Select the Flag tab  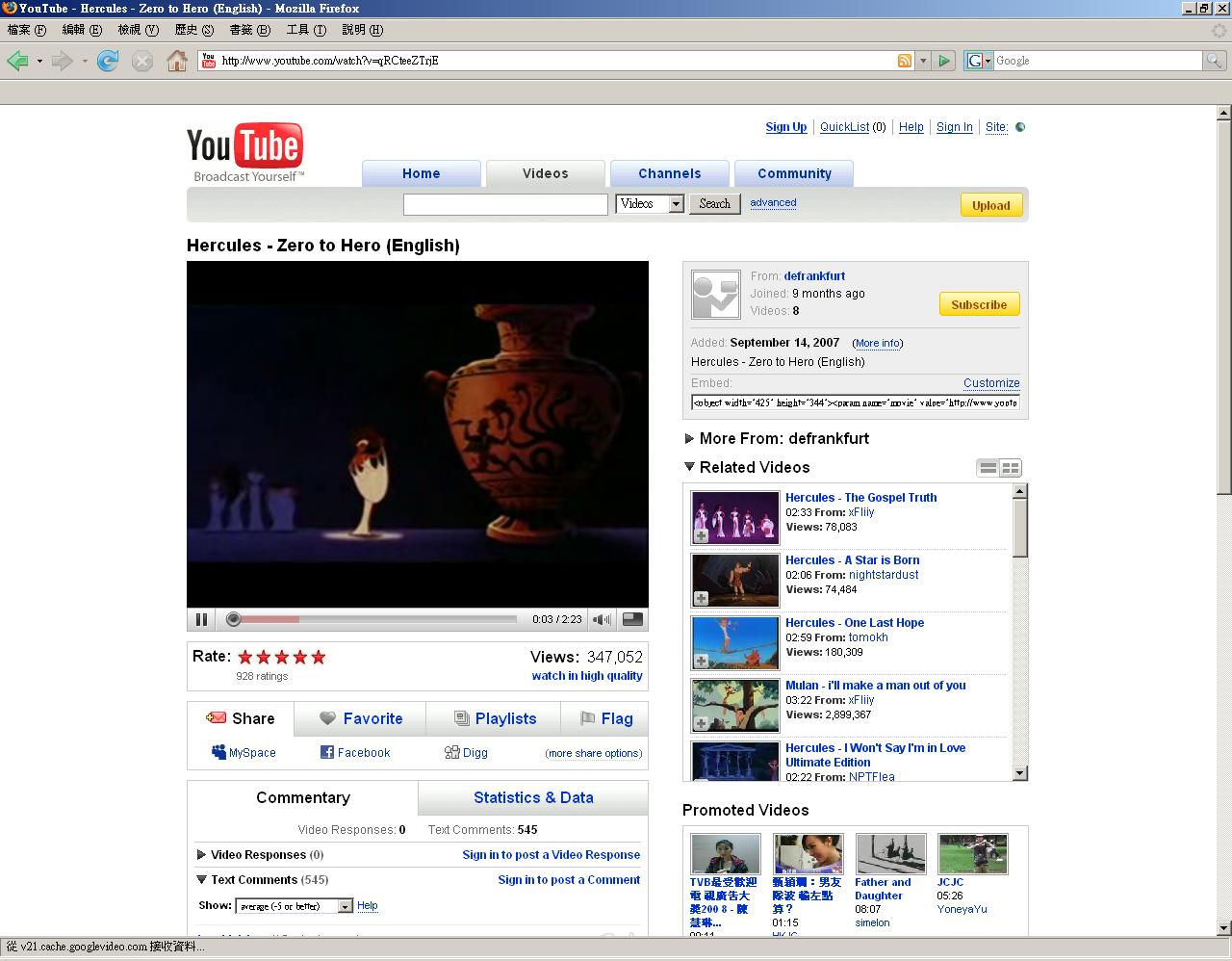click(x=605, y=718)
